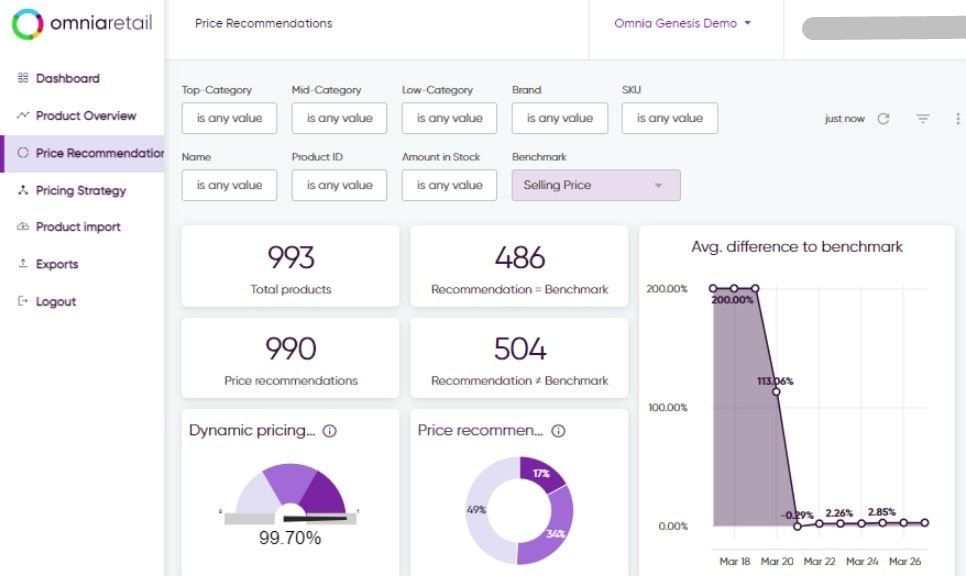Click the 504 Recommendation ≠ Benchmark tile

[519, 358]
